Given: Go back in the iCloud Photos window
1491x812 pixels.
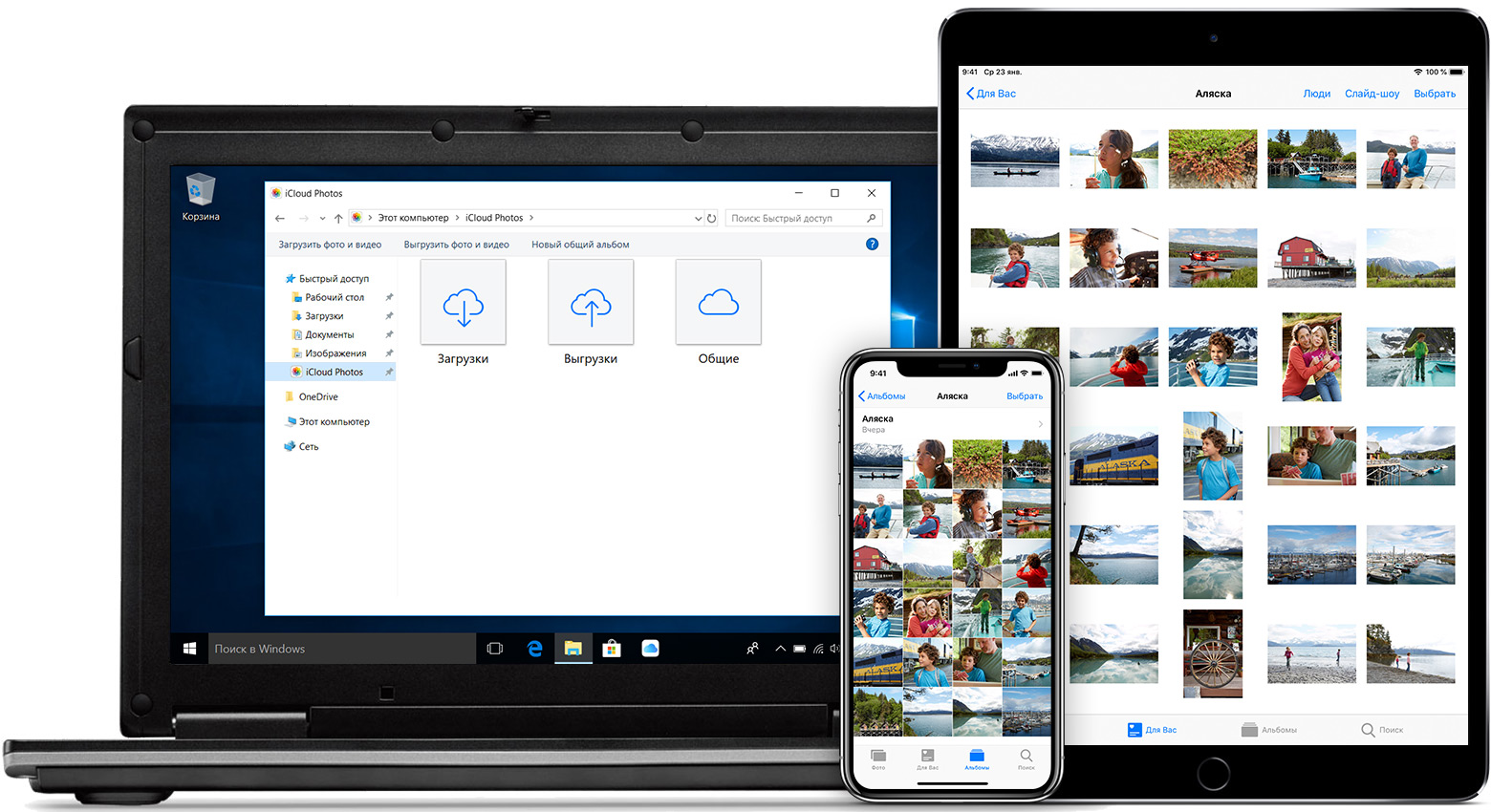Looking at the screenshot, I should (x=280, y=218).
